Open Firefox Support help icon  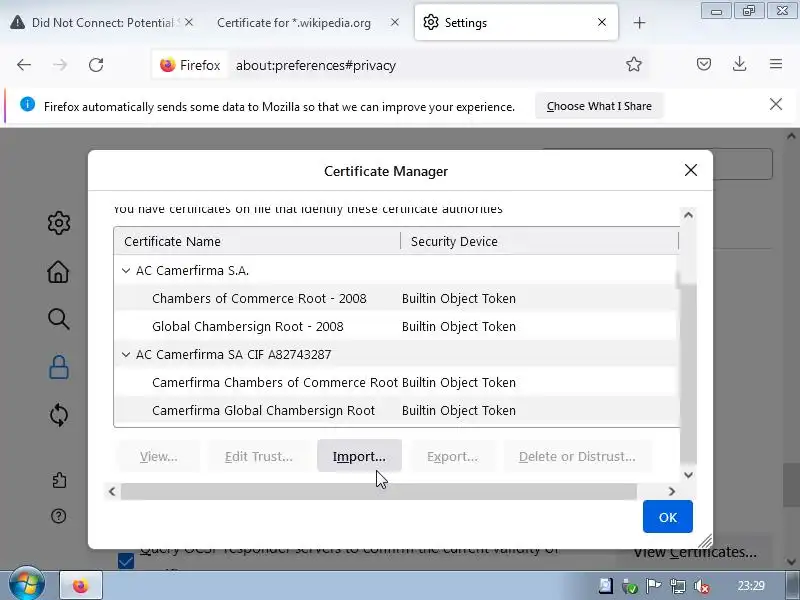point(59,516)
